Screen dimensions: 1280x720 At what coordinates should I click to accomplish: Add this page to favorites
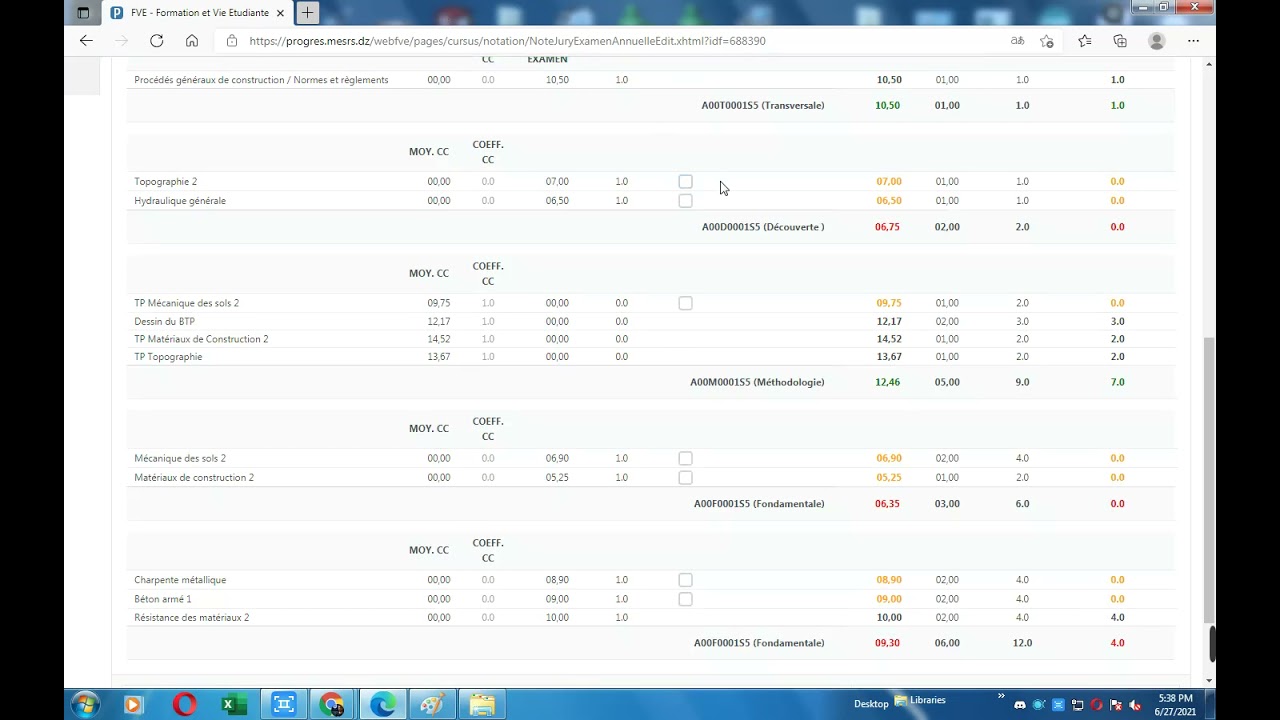[x=1047, y=41]
